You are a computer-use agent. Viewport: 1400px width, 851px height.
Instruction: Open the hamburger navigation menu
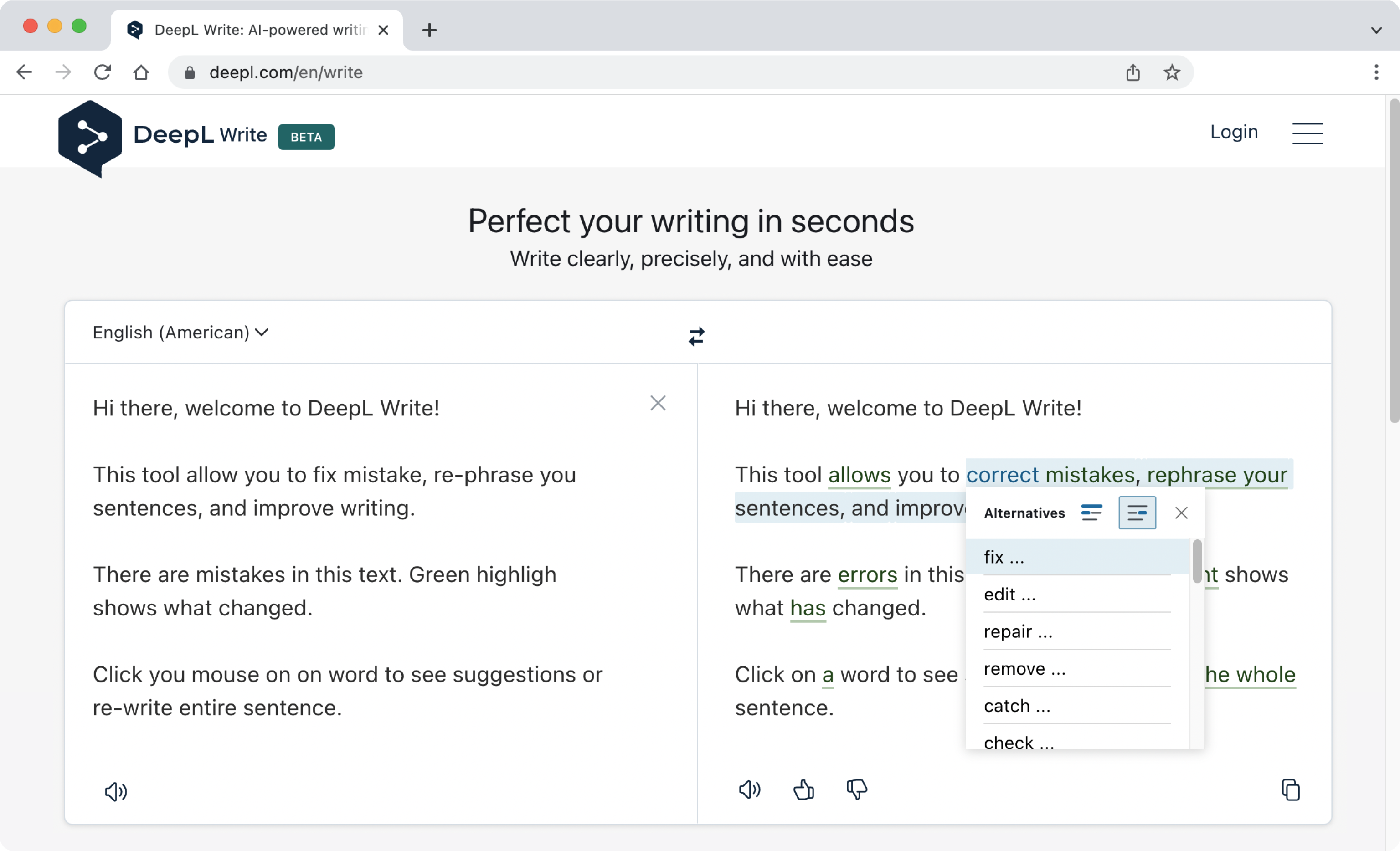1307,133
